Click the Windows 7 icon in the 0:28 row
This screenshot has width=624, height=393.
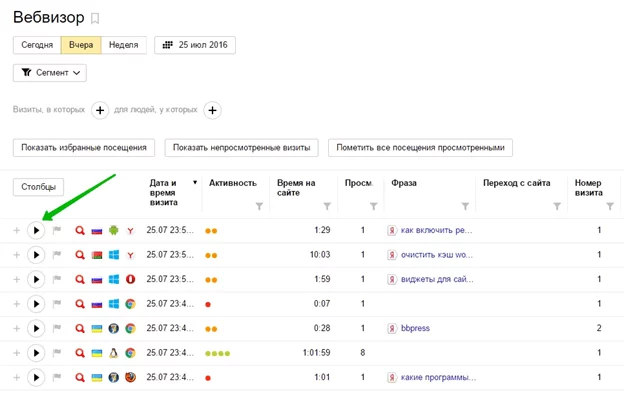click(113, 329)
